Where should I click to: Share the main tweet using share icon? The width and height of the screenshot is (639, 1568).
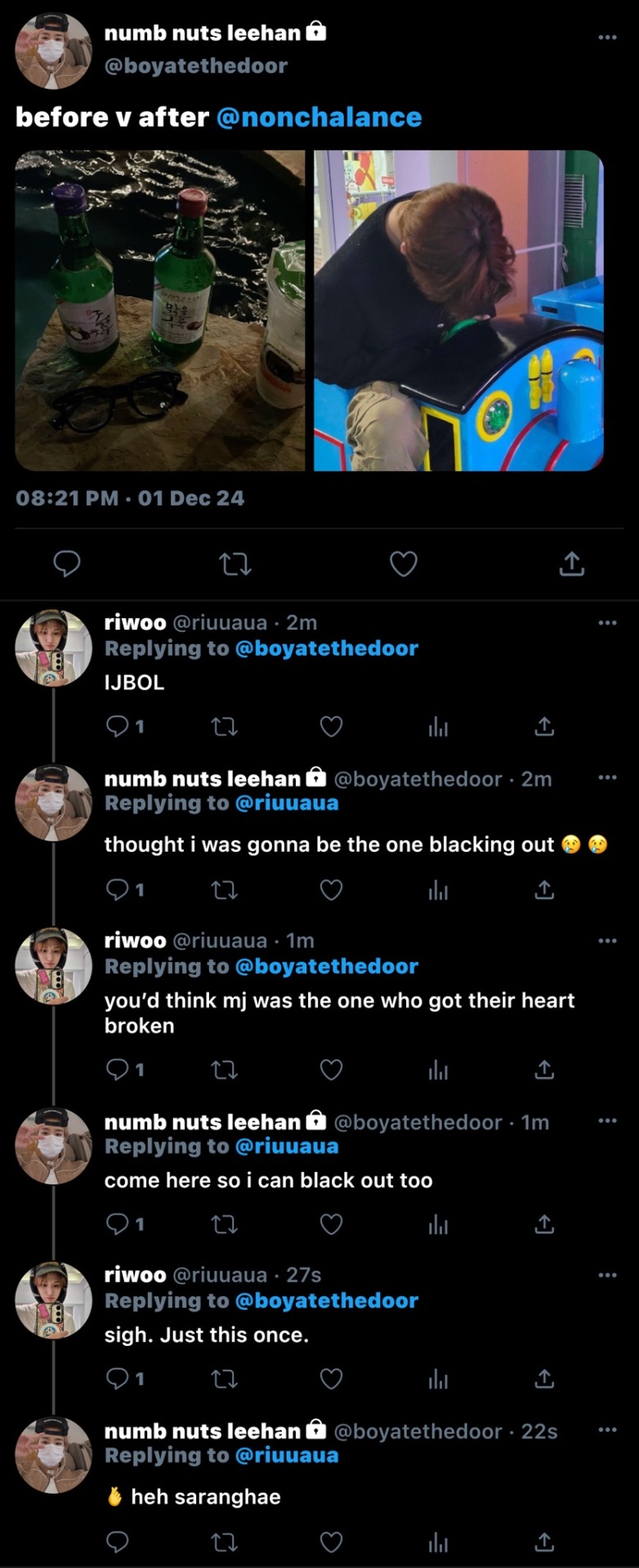tap(571, 563)
